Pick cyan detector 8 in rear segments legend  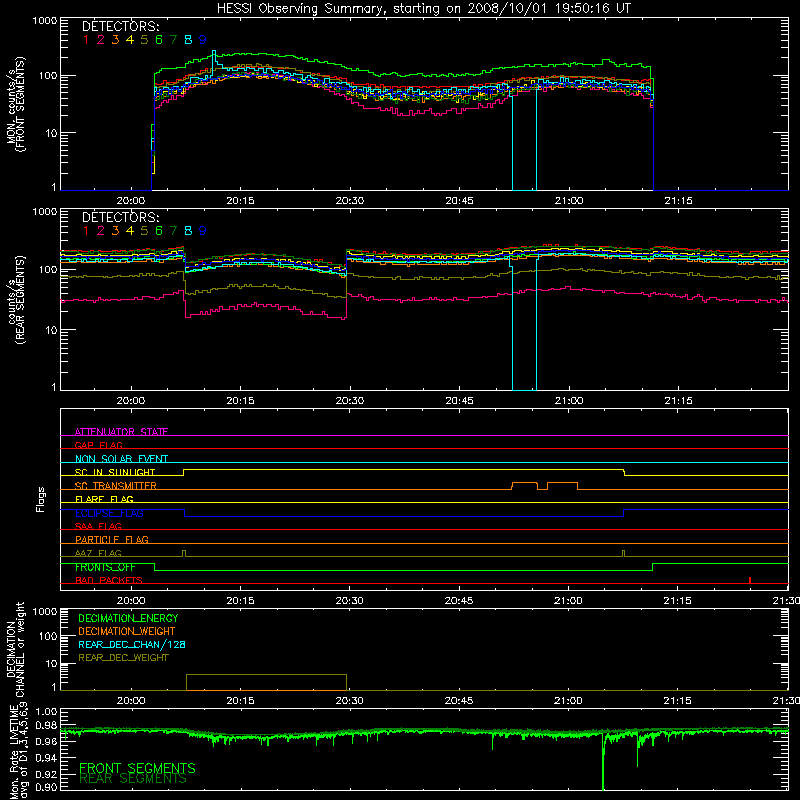click(188, 231)
